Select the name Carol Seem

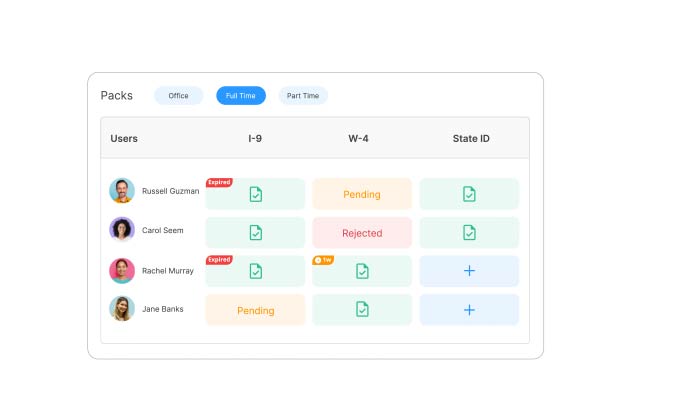(x=162, y=230)
